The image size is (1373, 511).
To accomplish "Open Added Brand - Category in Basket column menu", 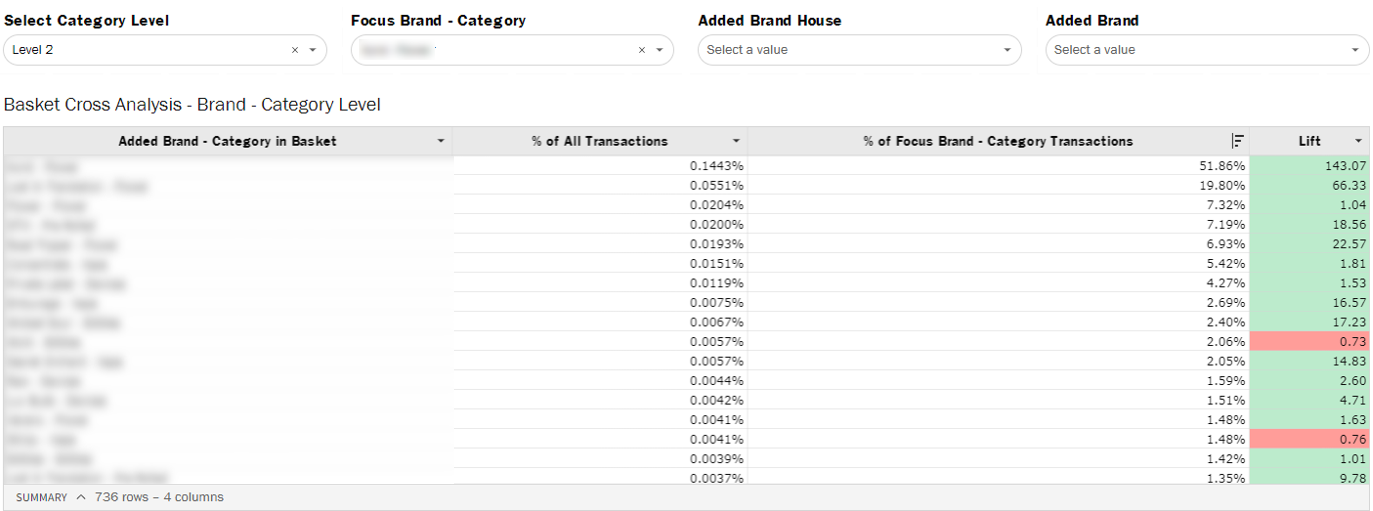I will point(441,142).
